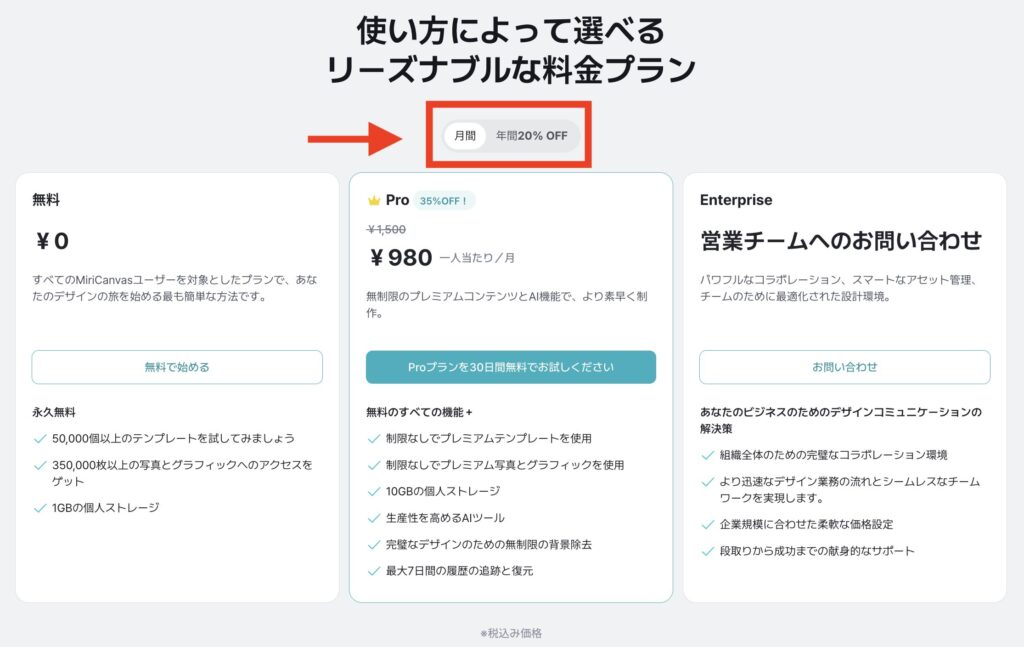Click the 無料 plan heading
The image size is (1024, 647).
tap(46, 200)
